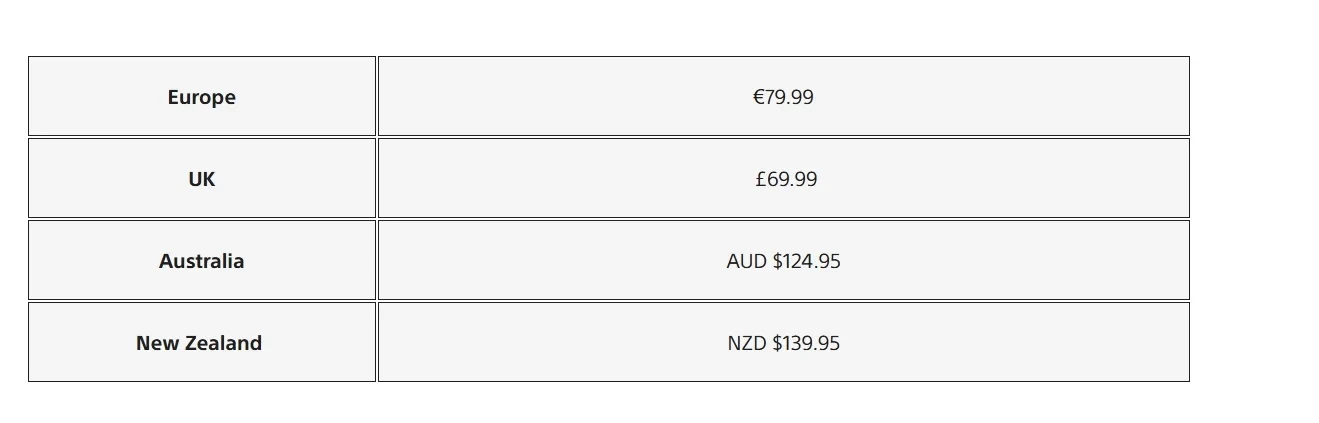Click the word Zealand in the table
Image resolution: width=1319 pixels, height=423 pixels.
[223, 343]
